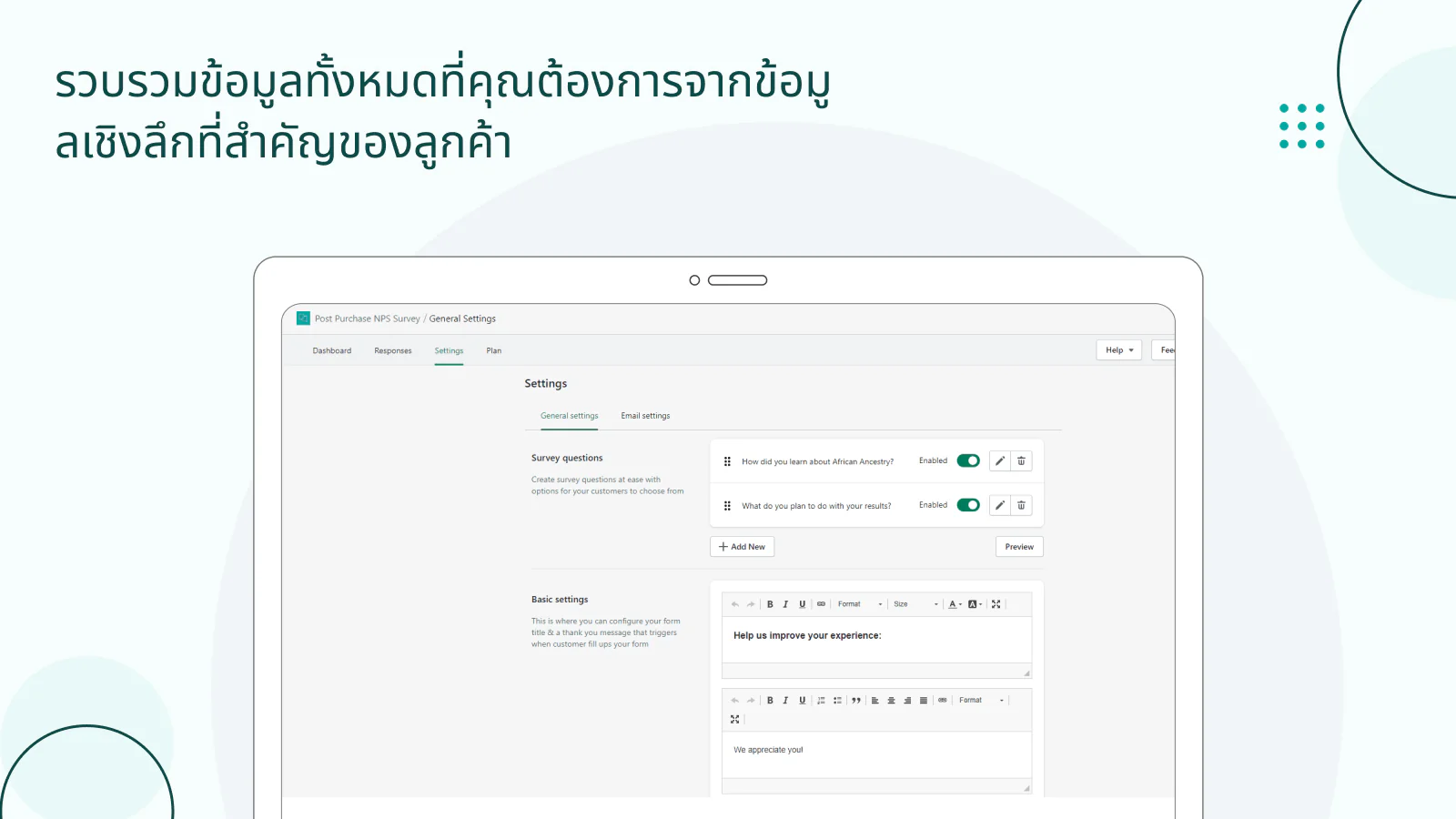Click Redo in the form title editor
The width and height of the screenshot is (1456, 819).
tap(751, 604)
